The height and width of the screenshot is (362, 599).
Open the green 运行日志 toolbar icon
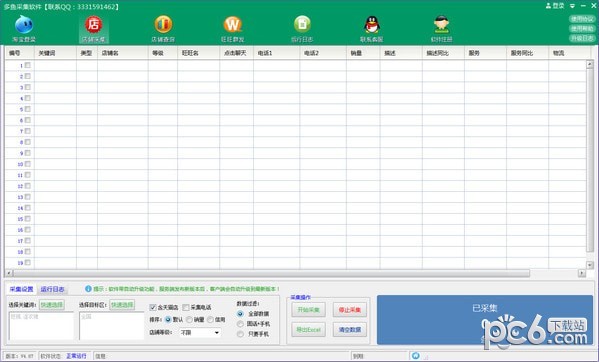[x=302, y=25]
